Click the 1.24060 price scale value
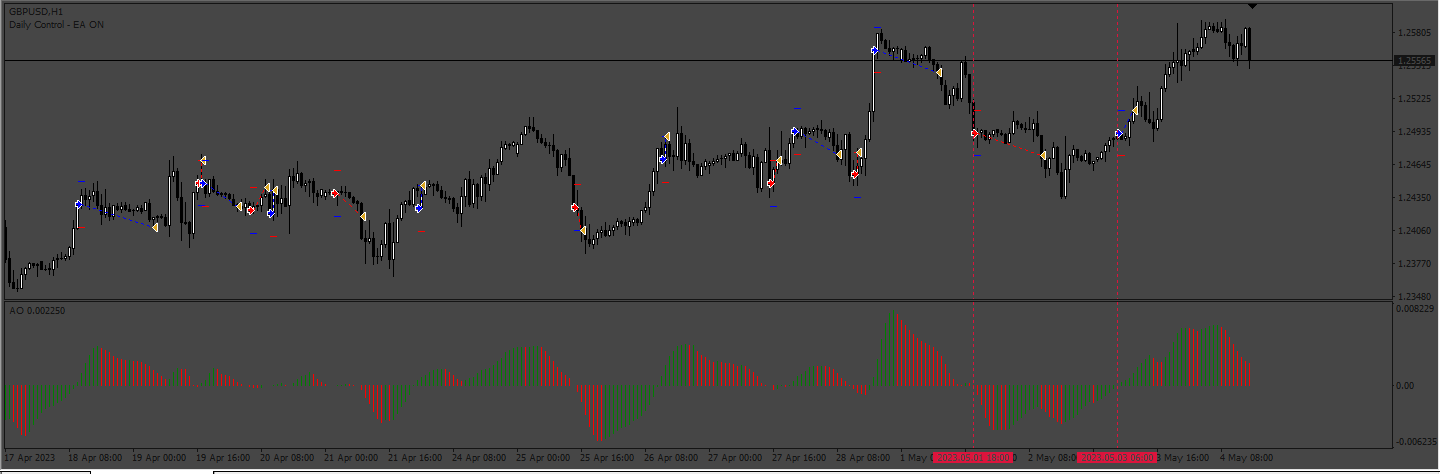 tap(1414, 231)
